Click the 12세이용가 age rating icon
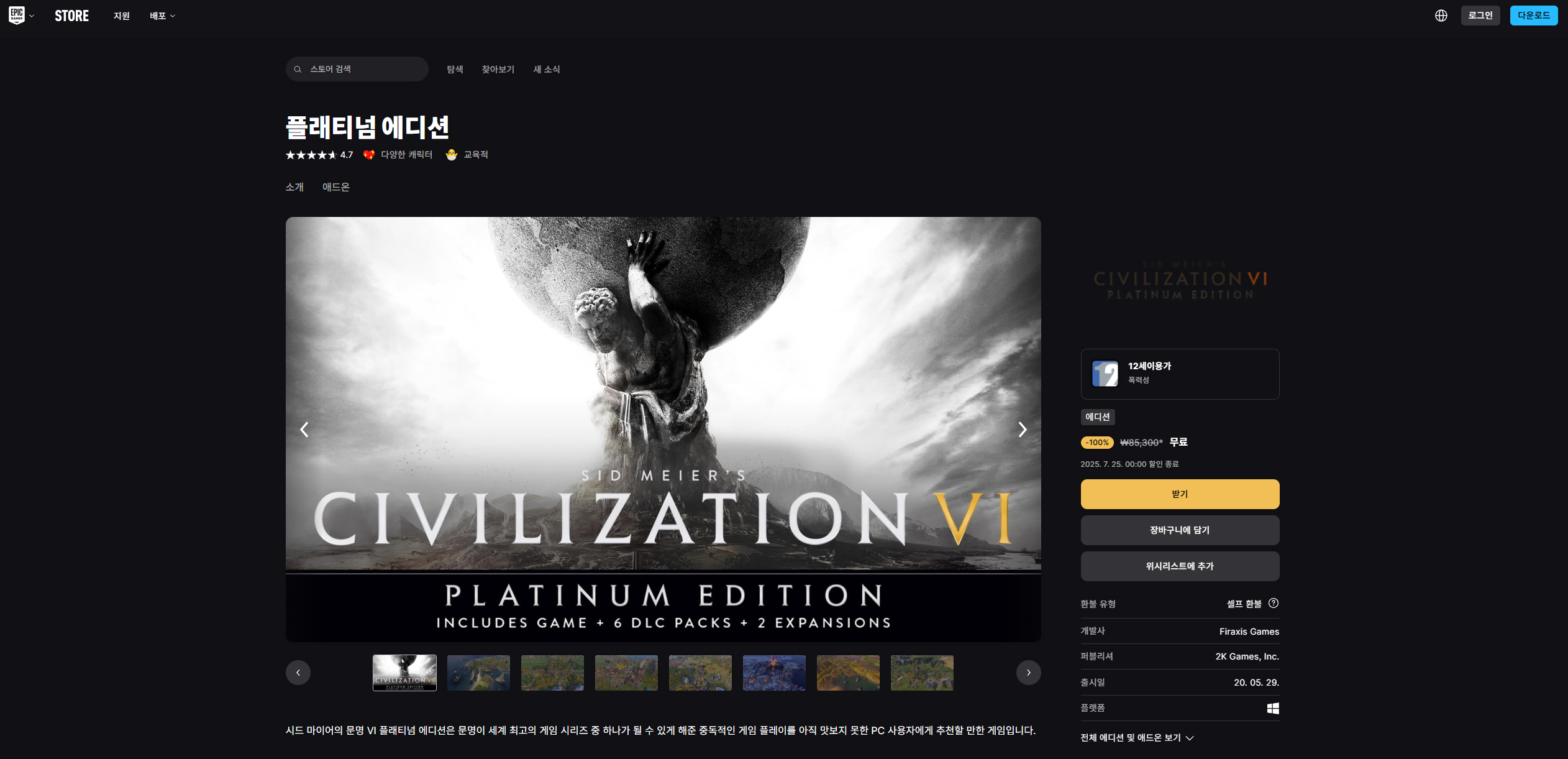 coord(1105,374)
